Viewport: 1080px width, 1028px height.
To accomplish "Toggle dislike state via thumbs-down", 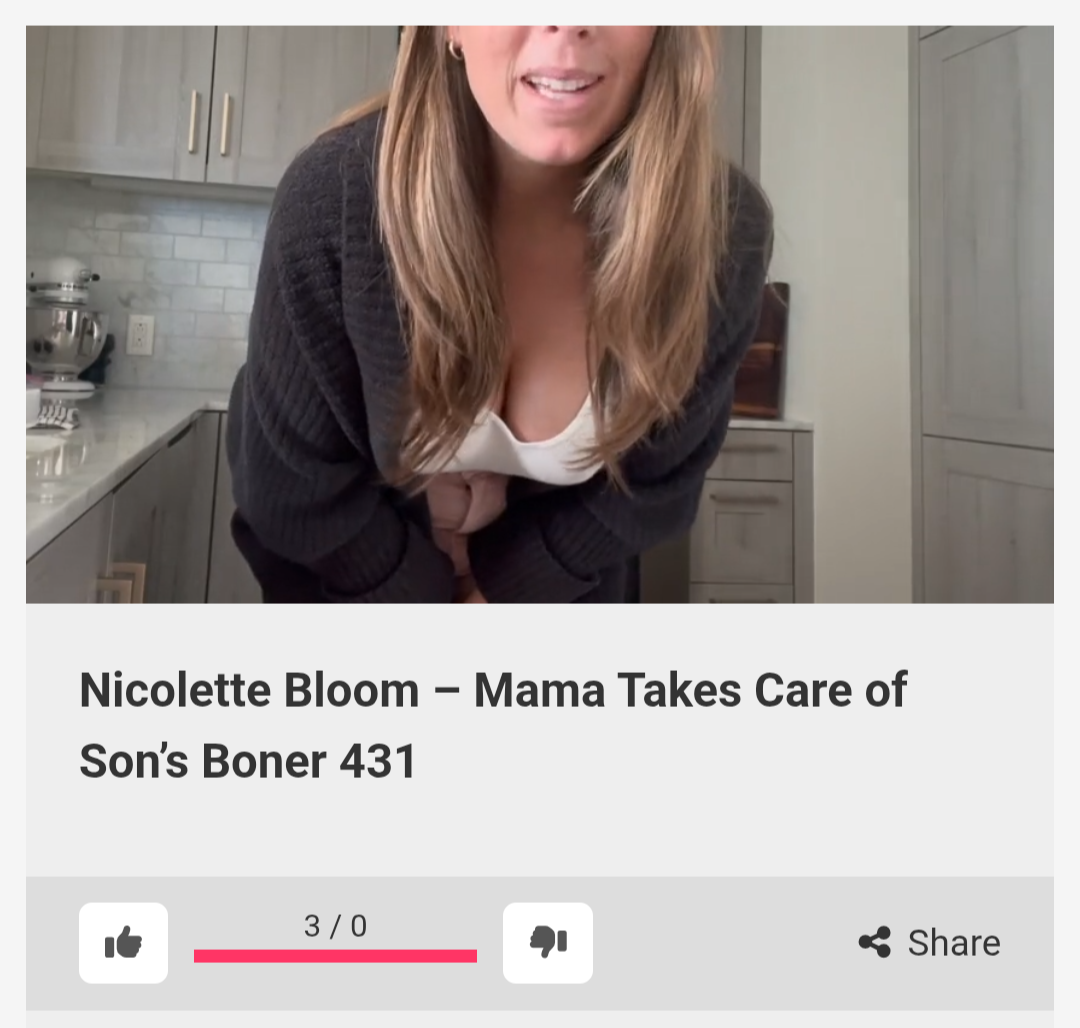I will tap(548, 943).
